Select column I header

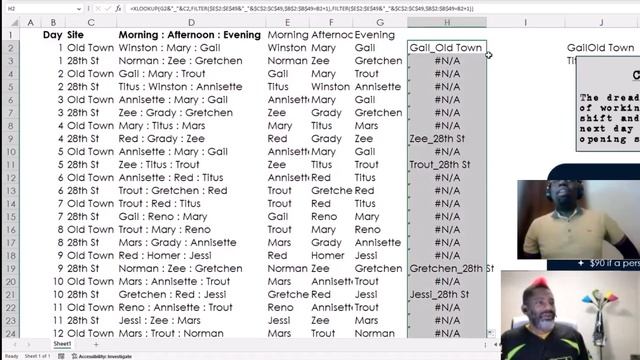[x=525, y=22]
